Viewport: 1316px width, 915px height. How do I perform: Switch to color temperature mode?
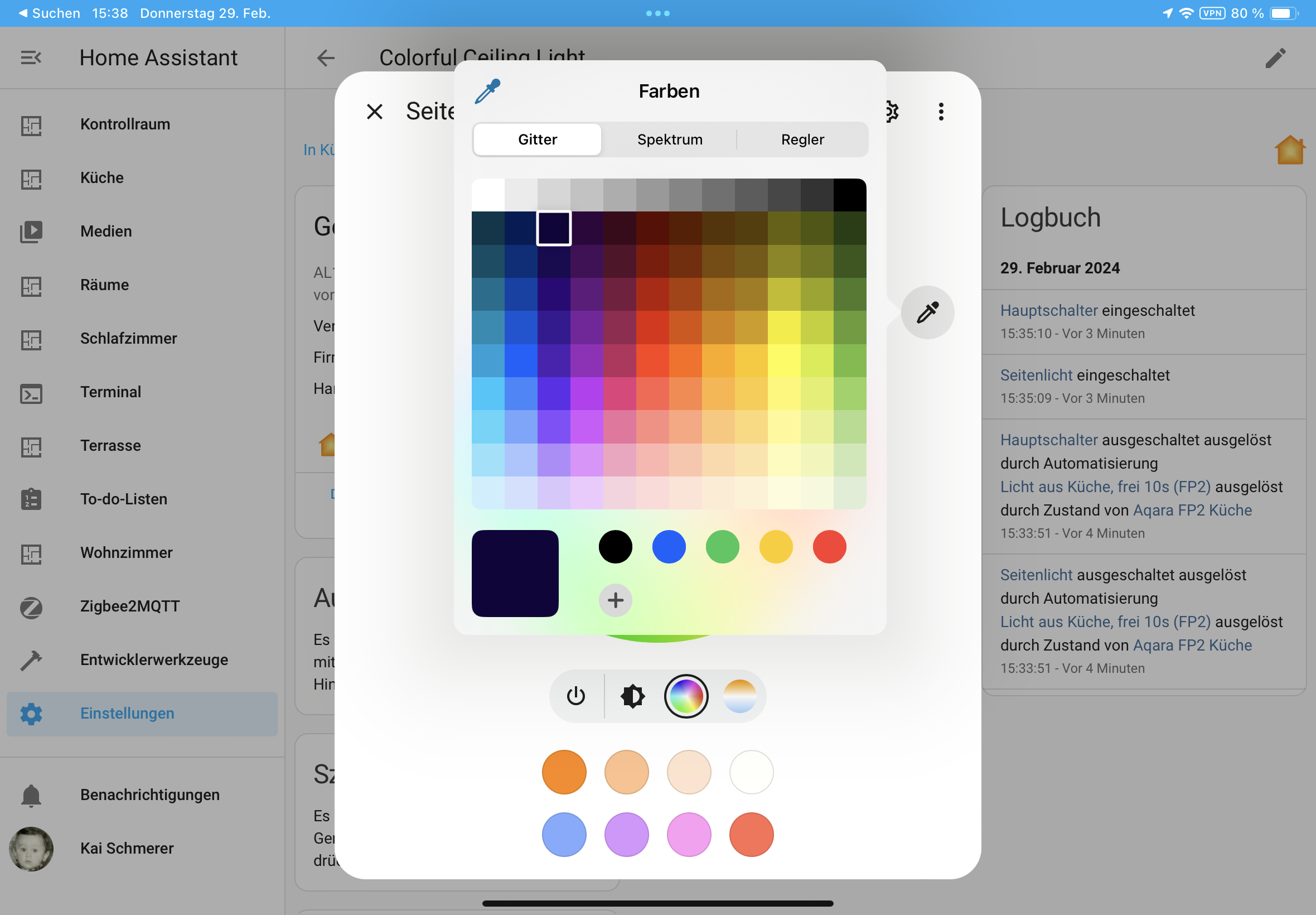739,696
